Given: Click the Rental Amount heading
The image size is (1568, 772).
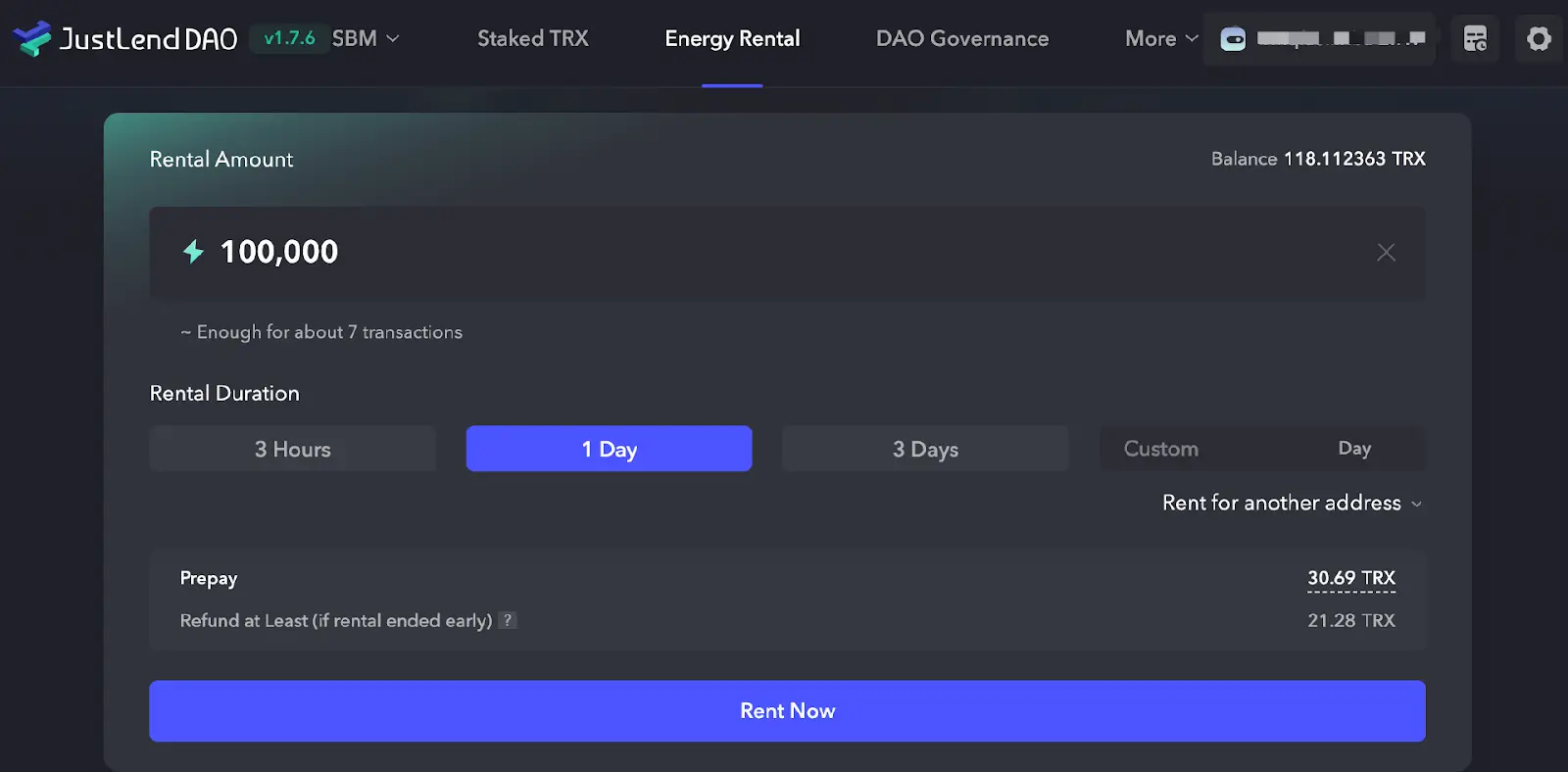Looking at the screenshot, I should click(221, 159).
